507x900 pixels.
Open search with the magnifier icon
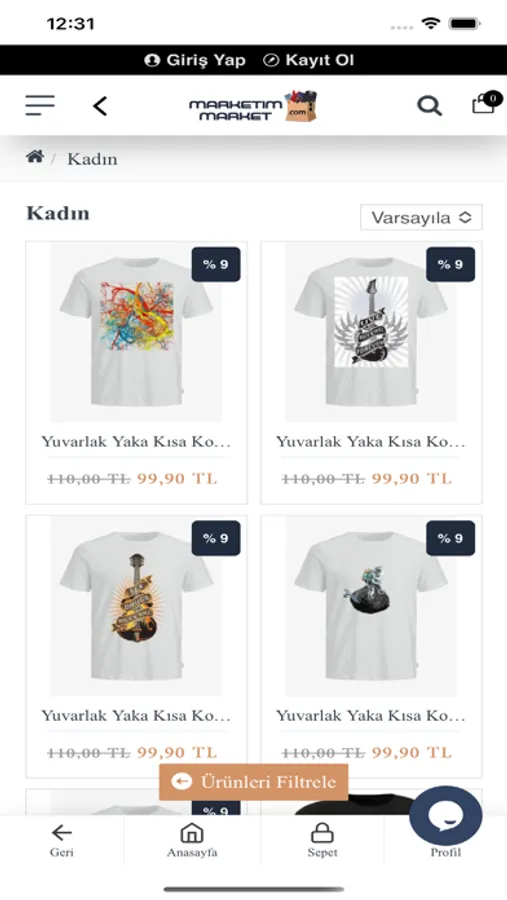click(429, 106)
